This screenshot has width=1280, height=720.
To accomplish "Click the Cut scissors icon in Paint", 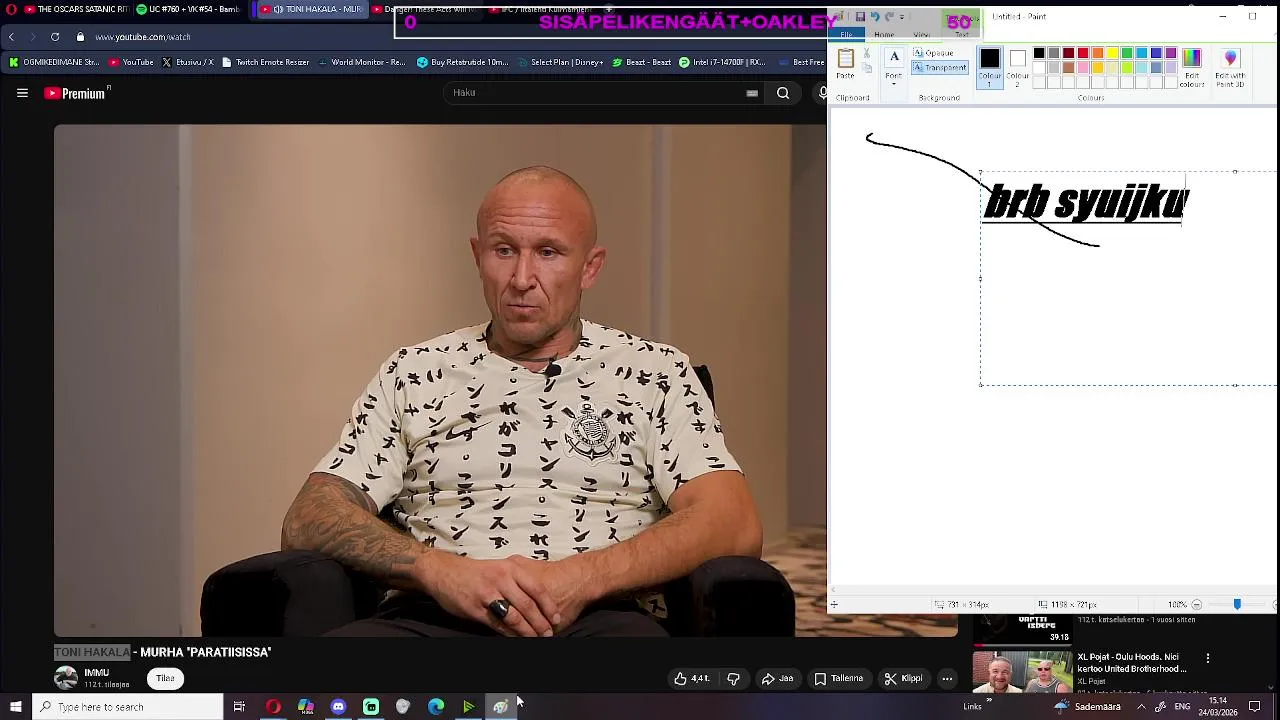I will click(x=866, y=53).
